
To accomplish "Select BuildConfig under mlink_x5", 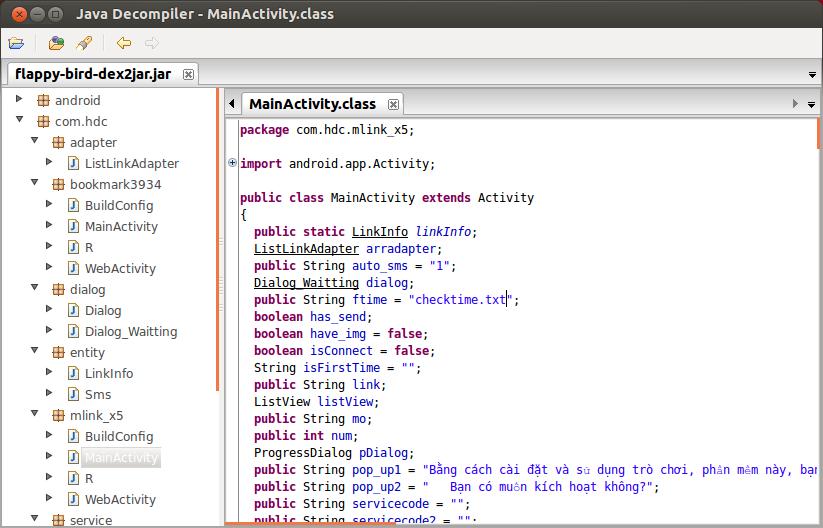I will coord(119,436).
